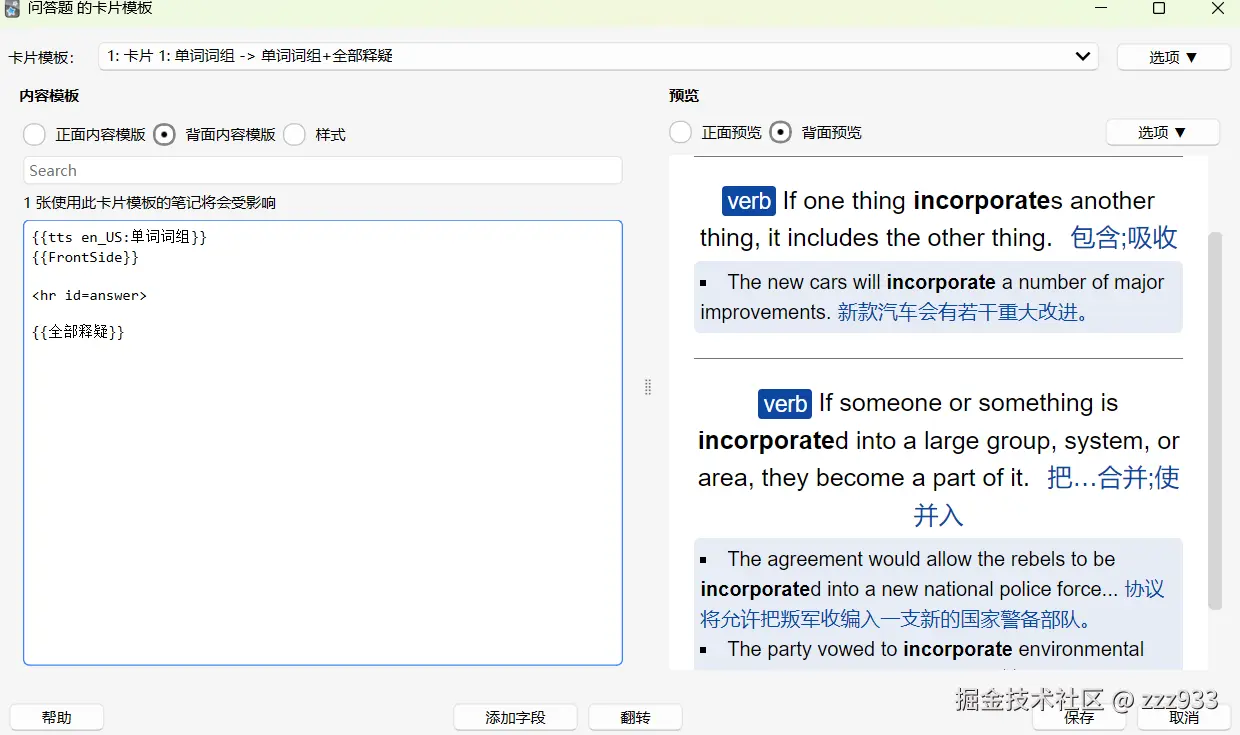Click the 添加字段 button
Image resolution: width=1240 pixels, height=735 pixels.
(x=515, y=717)
